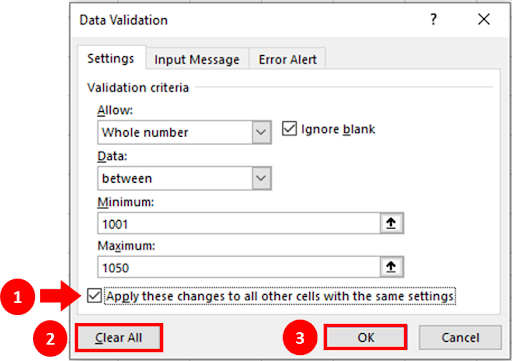Open the Allow dropdown arrow
The height and width of the screenshot is (361, 512).
pyautogui.click(x=261, y=133)
